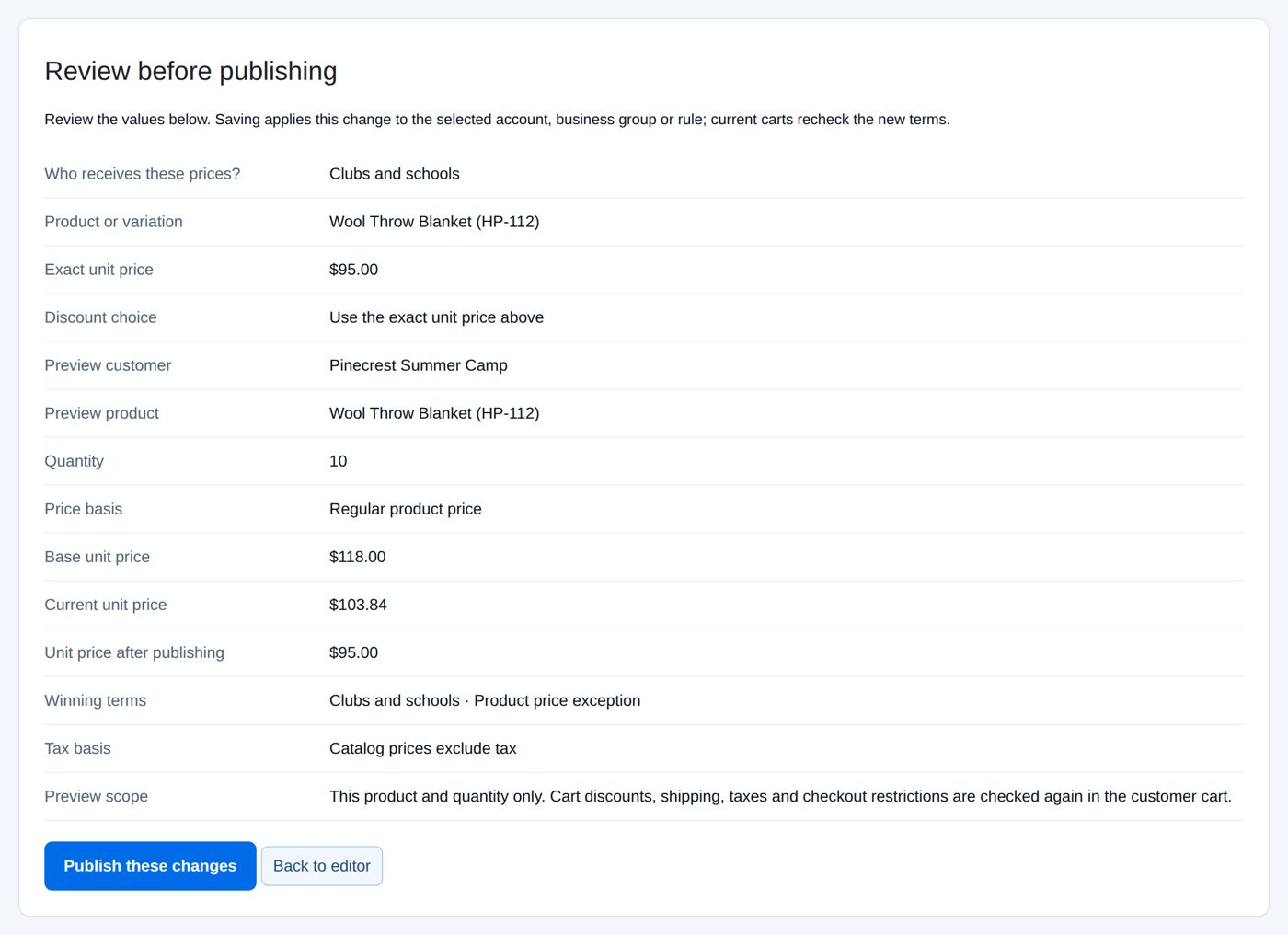Click the "Preview scope" label
Viewport: 1288px width, 935px height.
96,796
